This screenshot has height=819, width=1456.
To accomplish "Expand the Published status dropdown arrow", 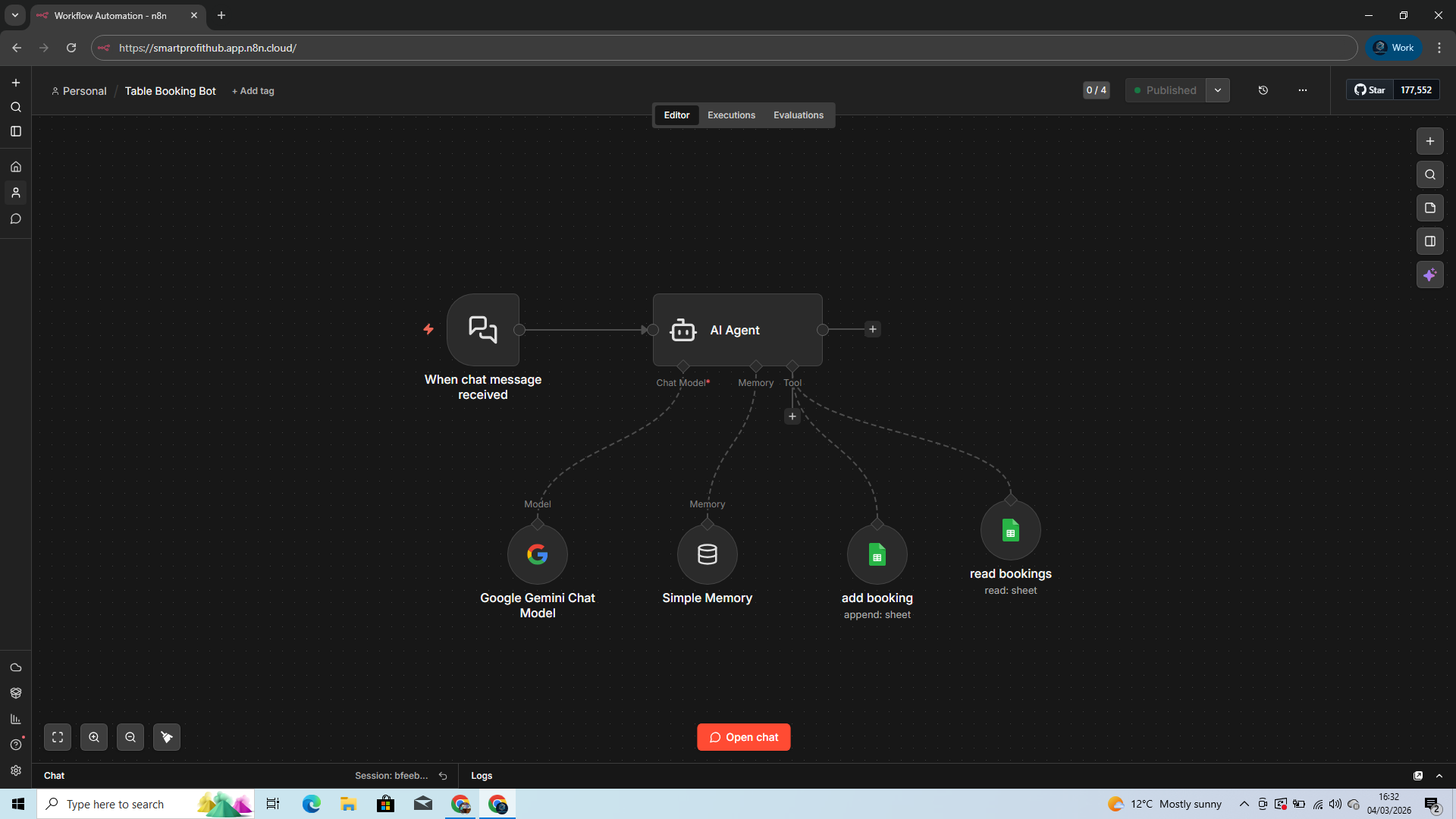I will [x=1217, y=90].
